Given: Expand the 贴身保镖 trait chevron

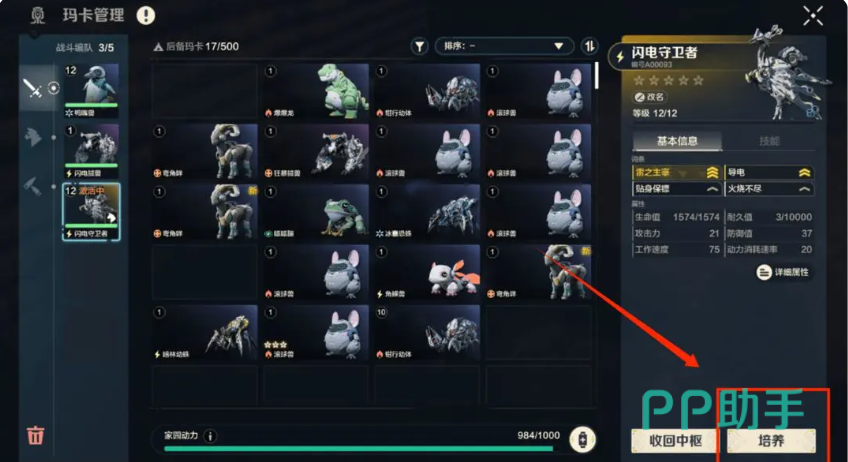Looking at the screenshot, I should tap(712, 189).
